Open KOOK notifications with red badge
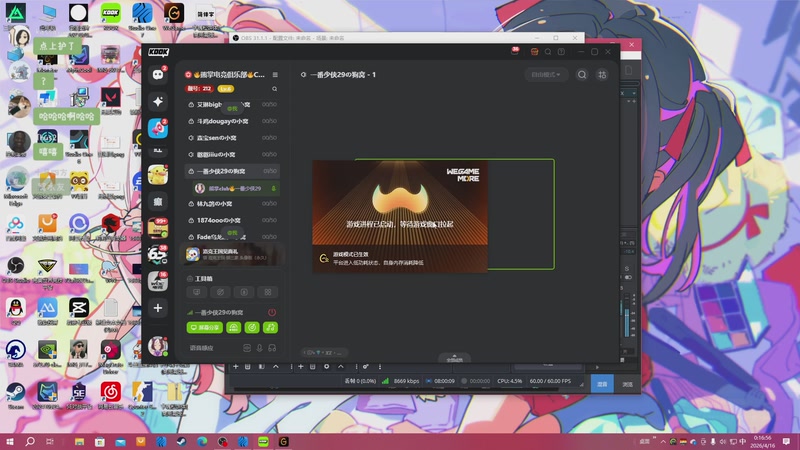Viewport: 800px width, 450px height. point(515,51)
